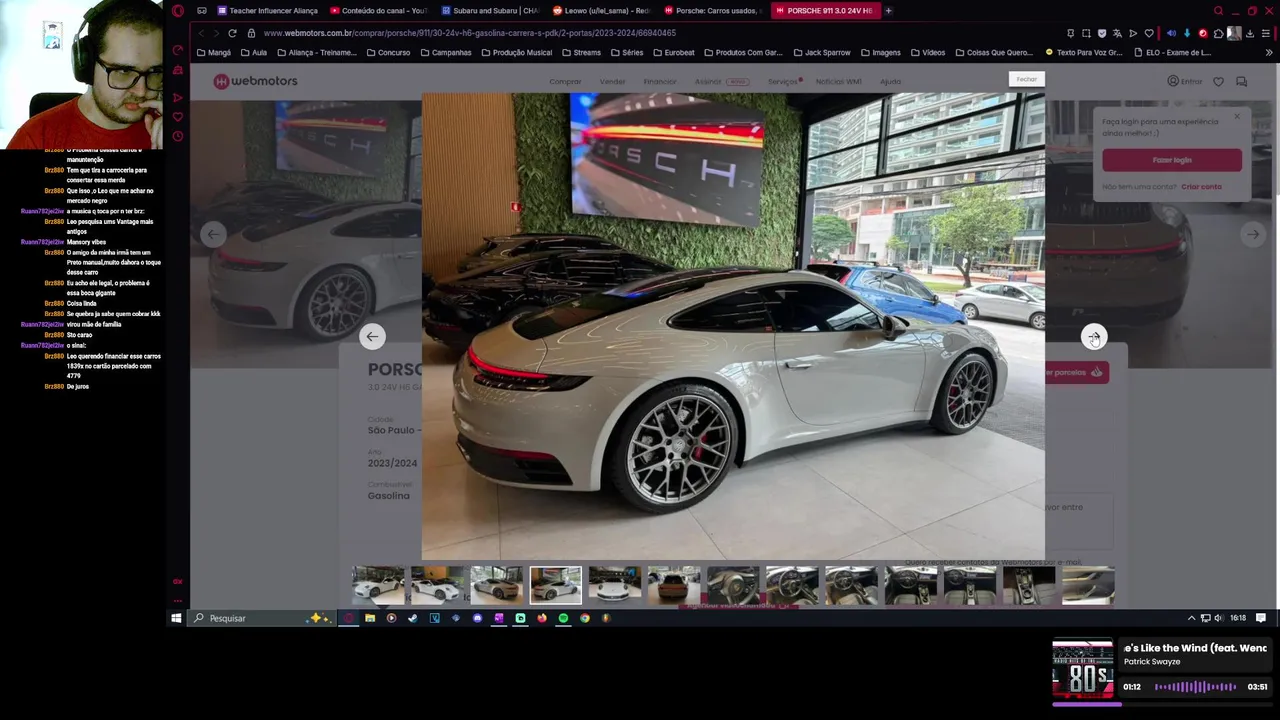Open the Aula bookmarks folder
The width and height of the screenshot is (1280, 720).
point(254,52)
